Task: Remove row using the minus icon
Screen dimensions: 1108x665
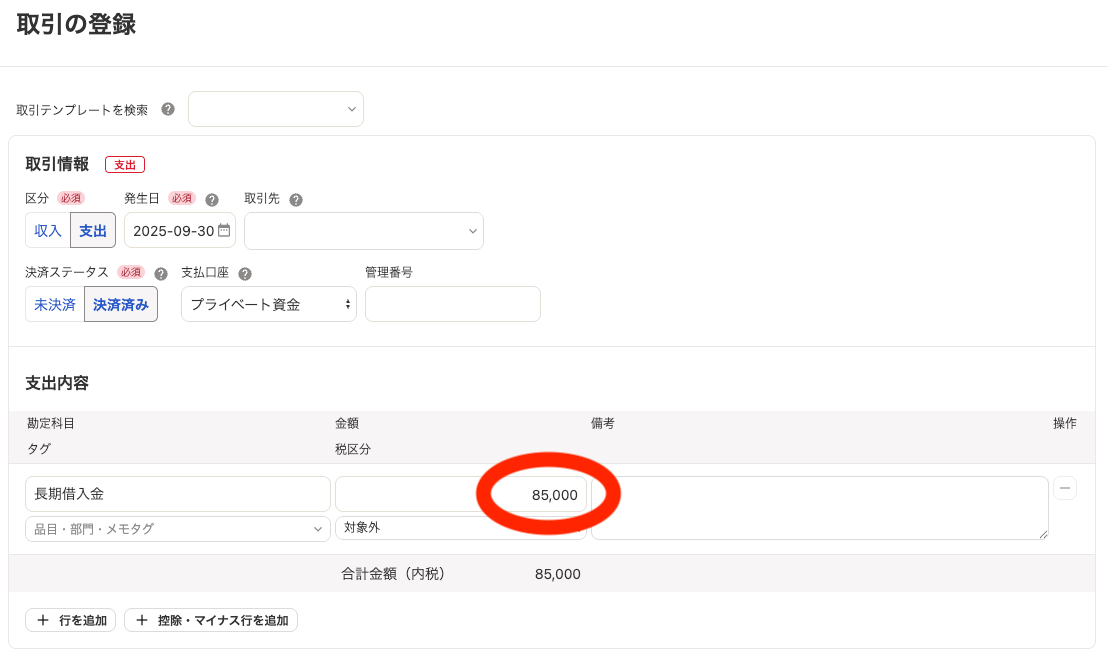Action: (1066, 488)
